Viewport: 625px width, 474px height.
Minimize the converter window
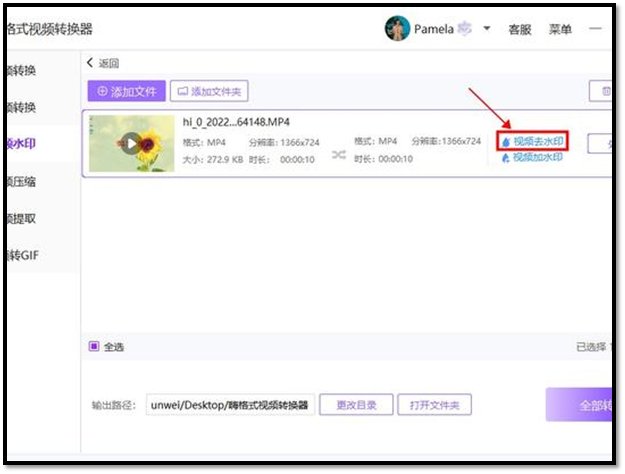click(595, 29)
